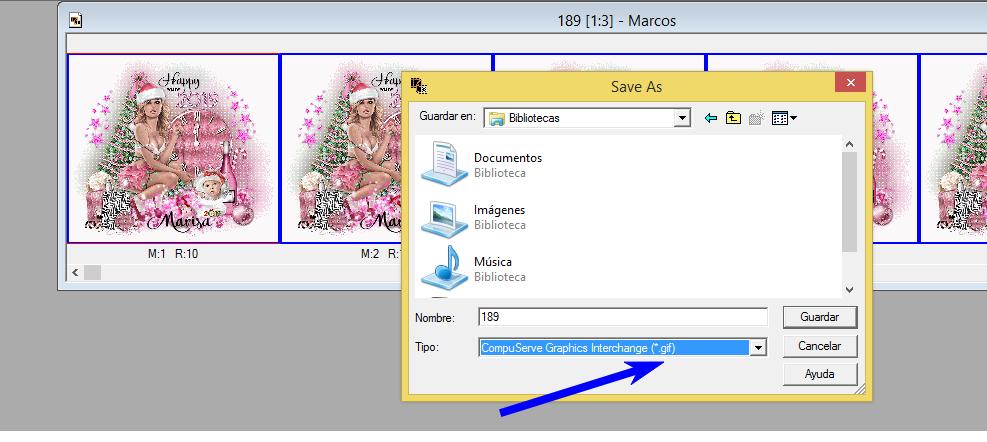Click the file list scroll down arrow

[x=849, y=290]
